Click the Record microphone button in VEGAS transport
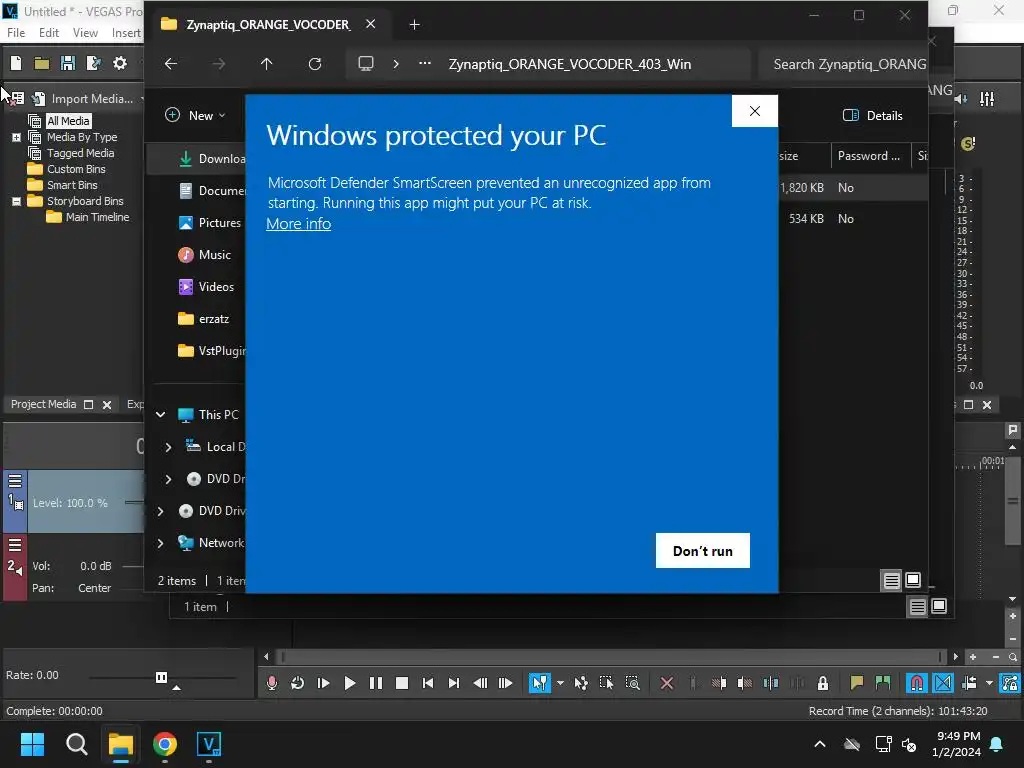Screen dimensions: 1024x768 (x=272, y=683)
